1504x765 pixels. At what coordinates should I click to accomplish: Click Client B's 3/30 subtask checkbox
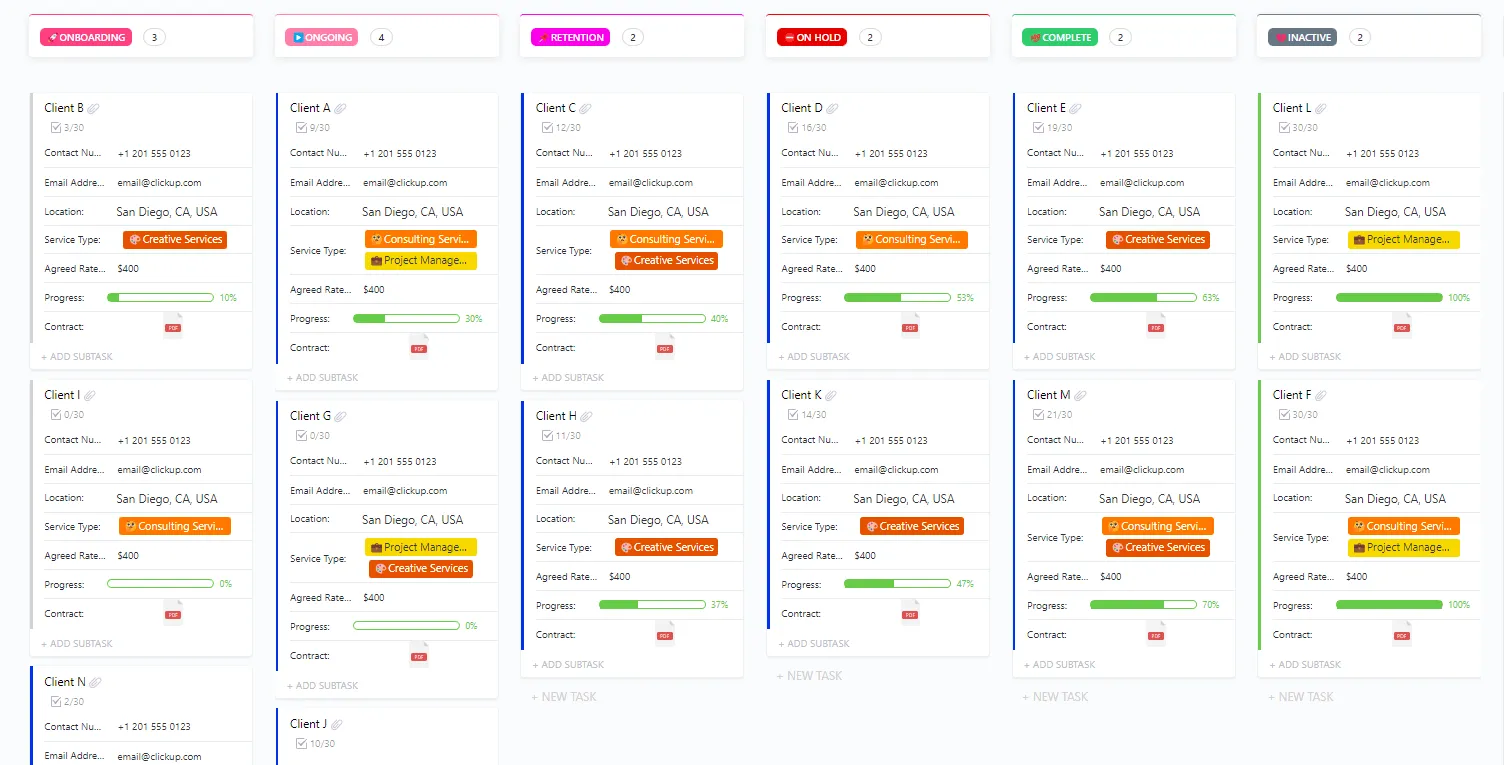click(56, 127)
